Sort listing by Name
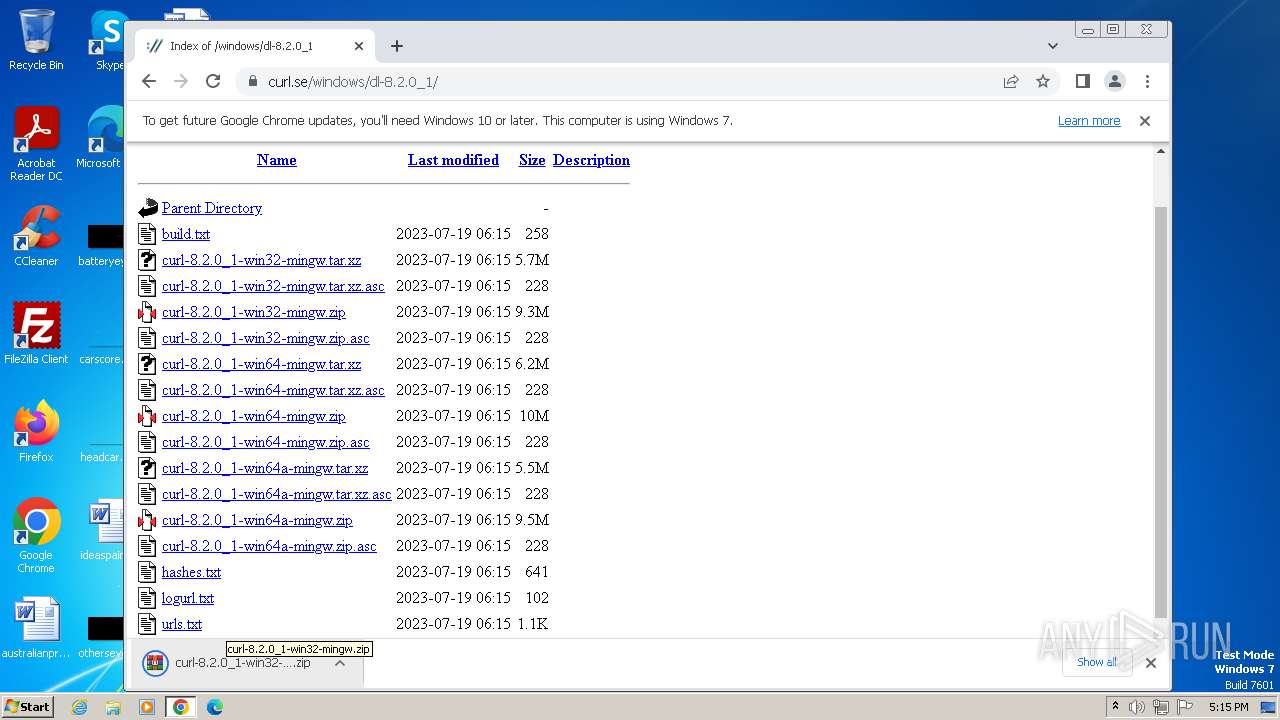This screenshot has height=720, width=1280. click(x=276, y=160)
